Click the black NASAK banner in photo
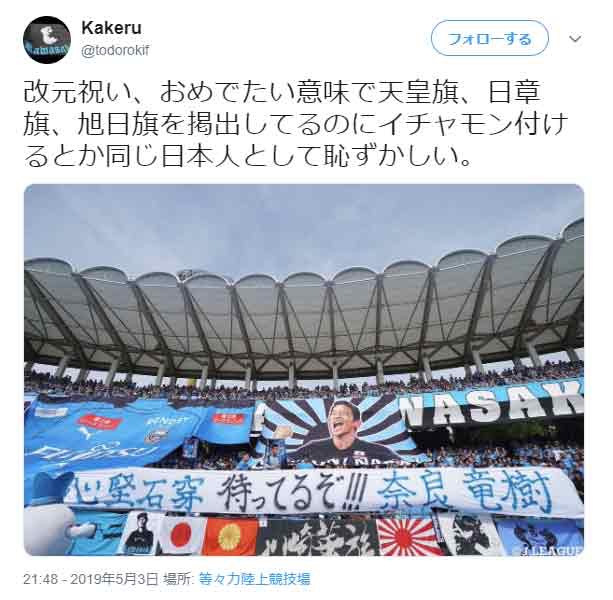 tap(492, 405)
